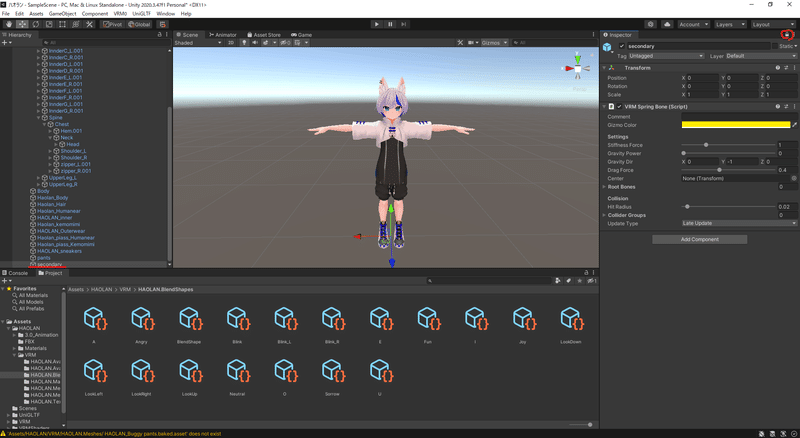
Task: Toggle Global handle rotation mode
Action: point(139,24)
